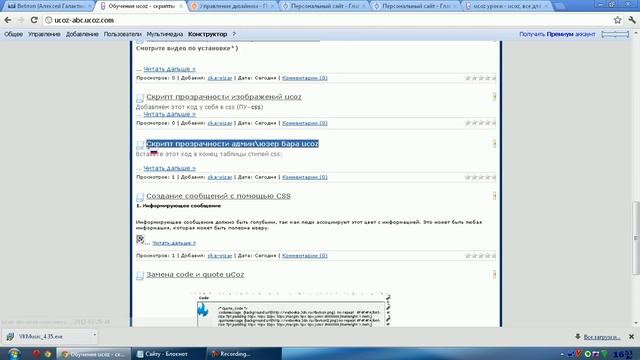Image resolution: width=640 pixels, height=360 pixels.
Task: Open the Общее admin bar menu
Action: pos(13,34)
